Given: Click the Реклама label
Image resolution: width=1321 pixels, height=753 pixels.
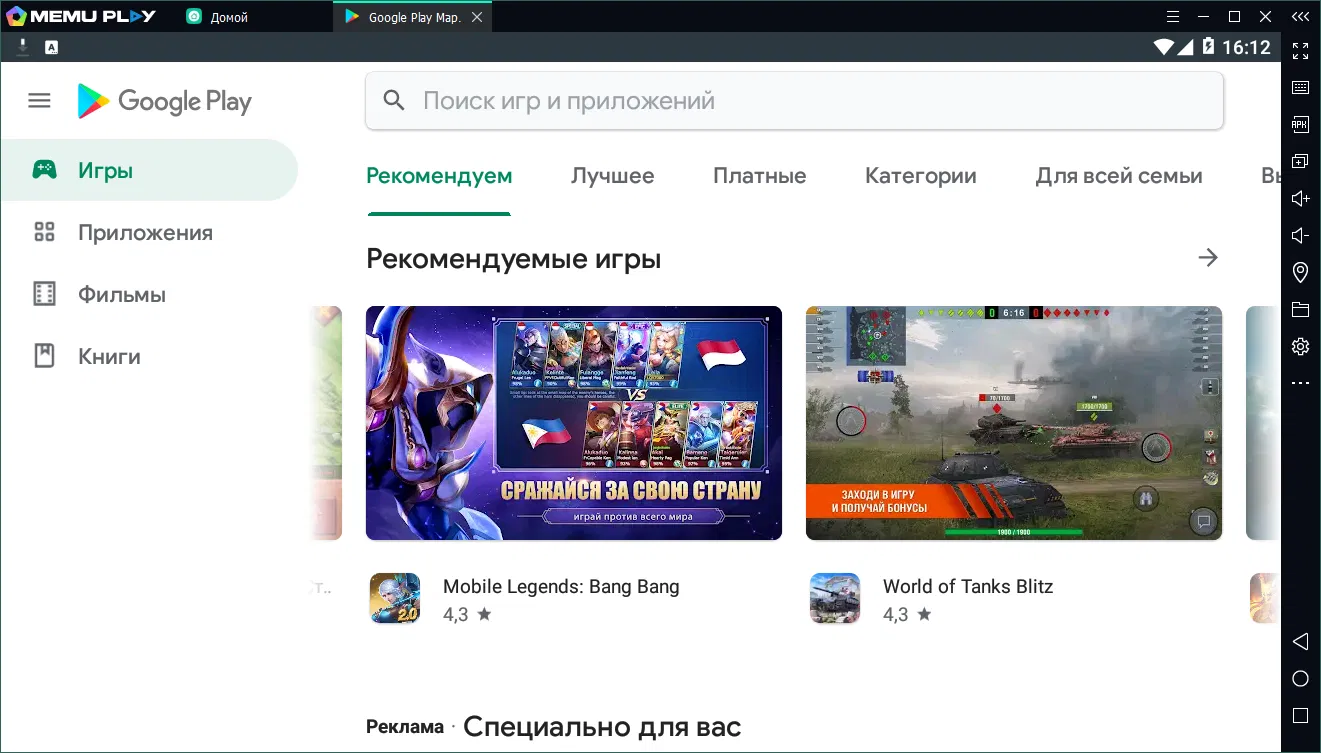Looking at the screenshot, I should pos(405,727).
